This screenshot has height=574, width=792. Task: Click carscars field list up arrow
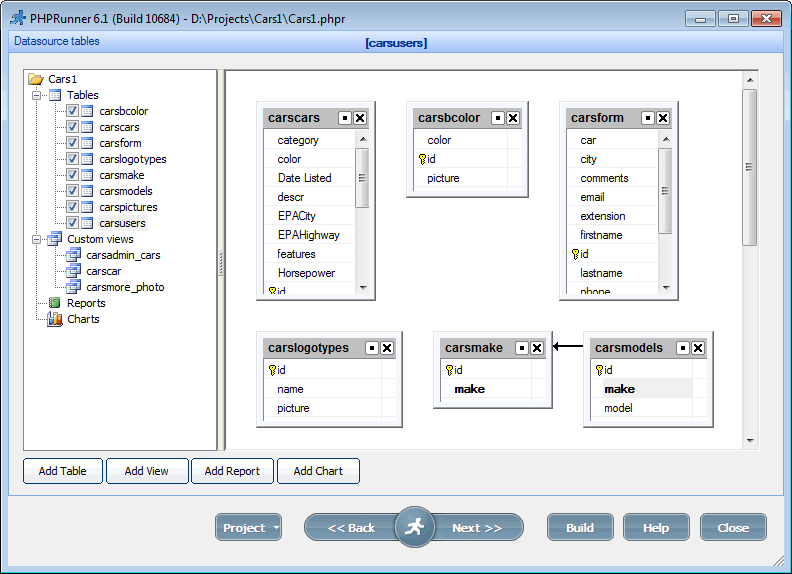(x=363, y=139)
